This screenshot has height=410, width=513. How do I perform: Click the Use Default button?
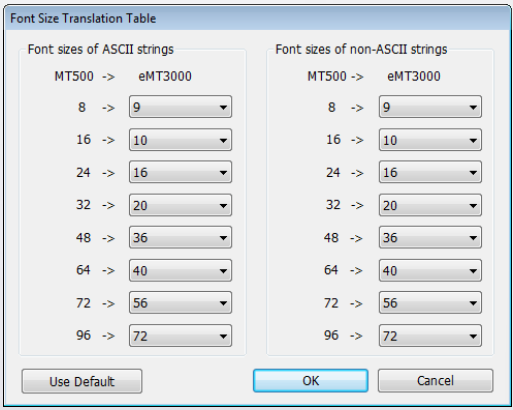82,381
